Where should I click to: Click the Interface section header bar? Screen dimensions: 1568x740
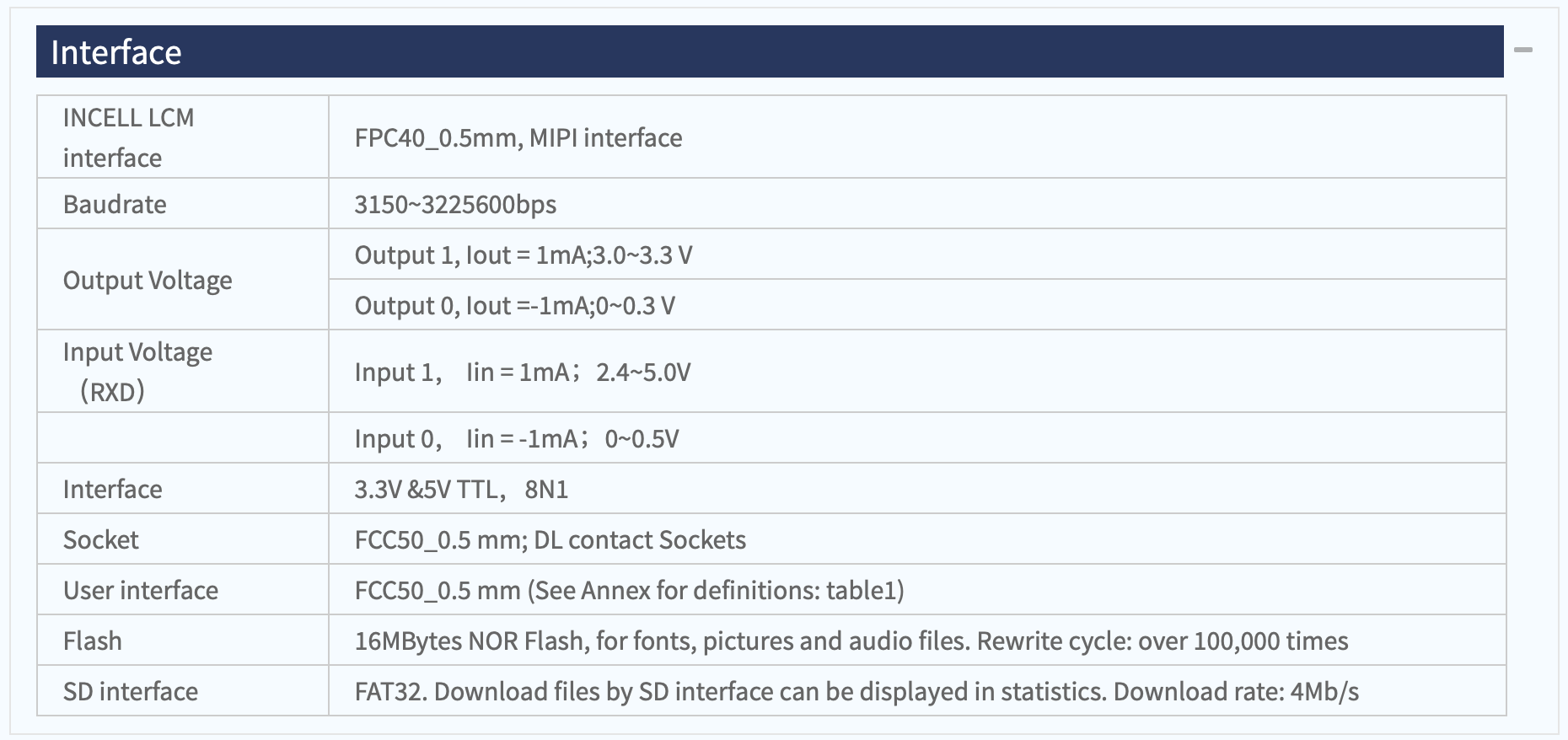click(x=770, y=51)
